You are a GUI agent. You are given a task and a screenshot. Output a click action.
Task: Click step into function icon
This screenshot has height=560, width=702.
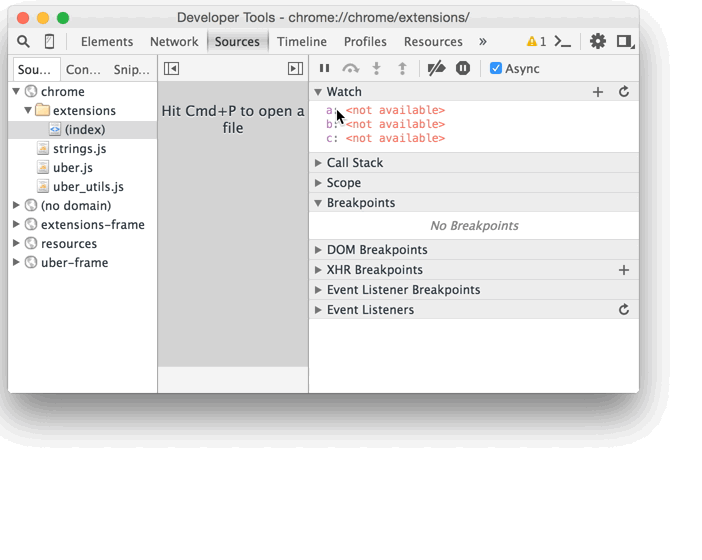(x=377, y=68)
